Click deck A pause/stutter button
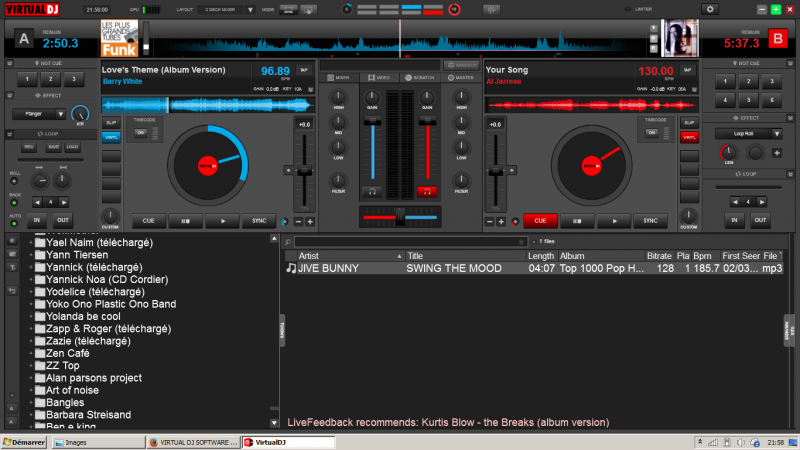The width and height of the screenshot is (800, 450). coord(186,221)
